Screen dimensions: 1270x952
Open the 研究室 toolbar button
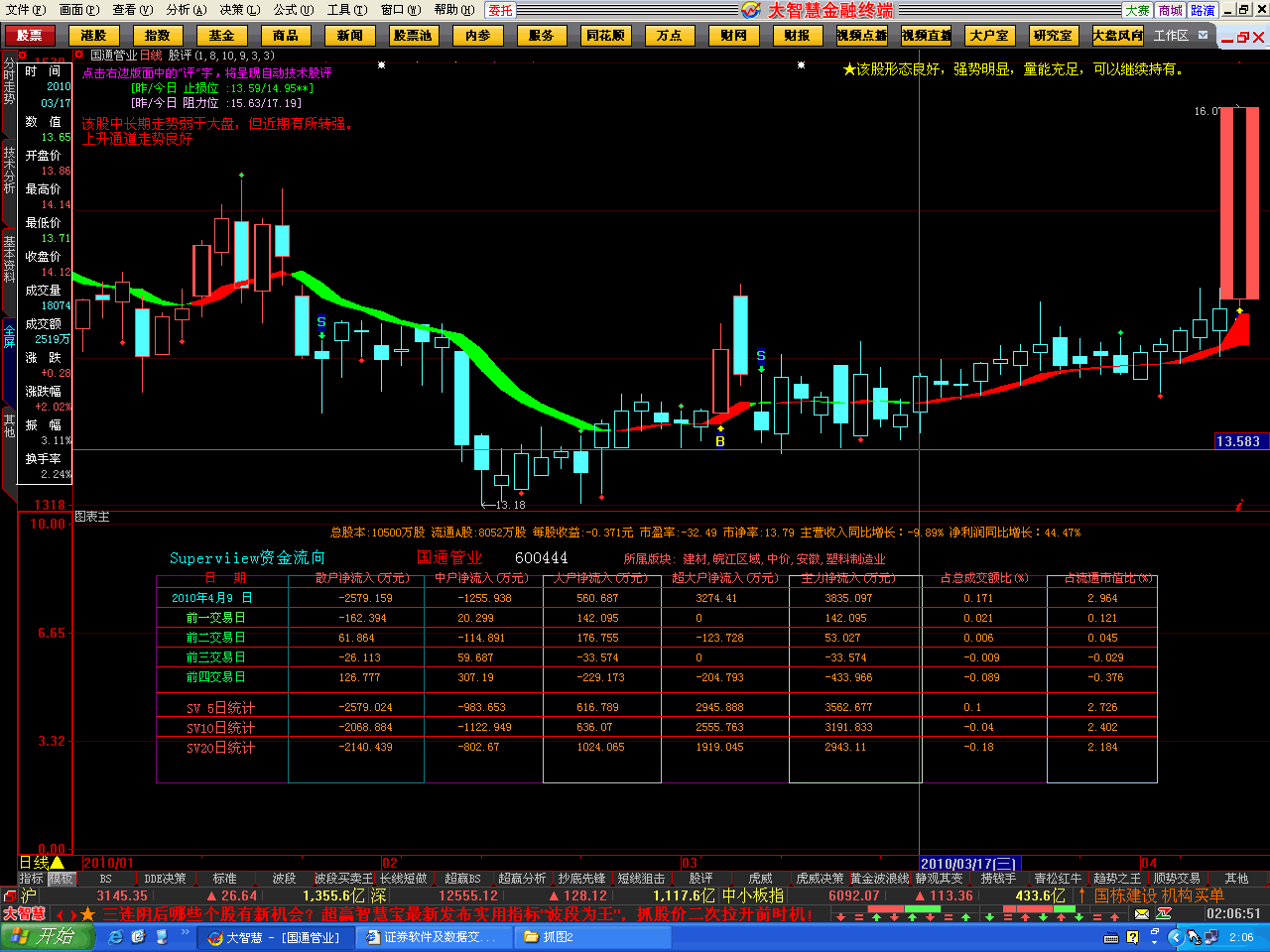[1053, 36]
